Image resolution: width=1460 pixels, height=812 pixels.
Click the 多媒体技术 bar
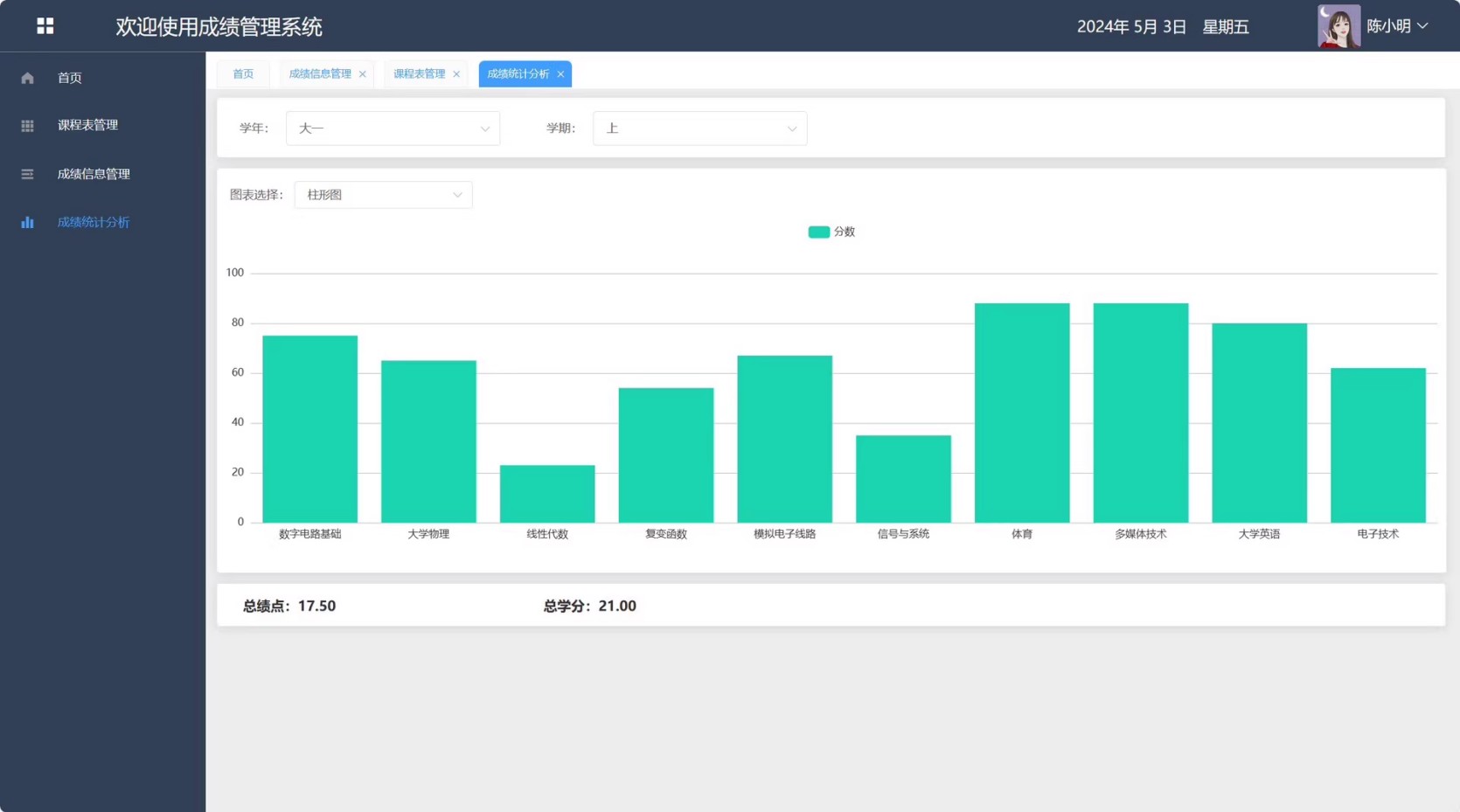(x=1141, y=413)
